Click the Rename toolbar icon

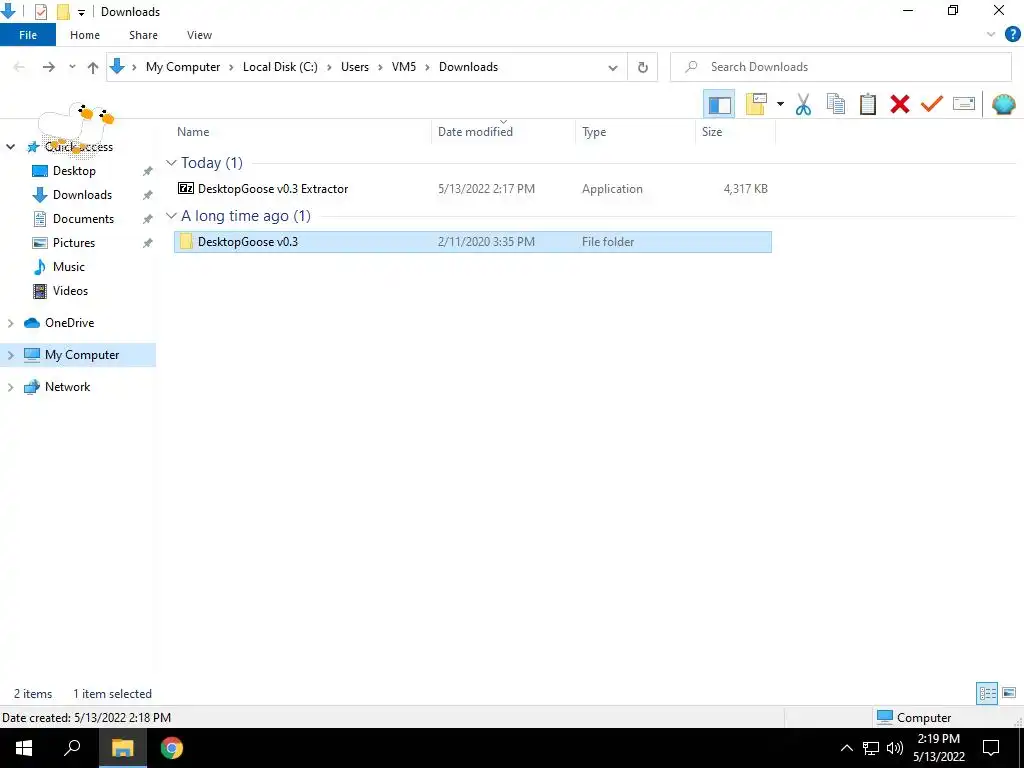click(x=963, y=104)
